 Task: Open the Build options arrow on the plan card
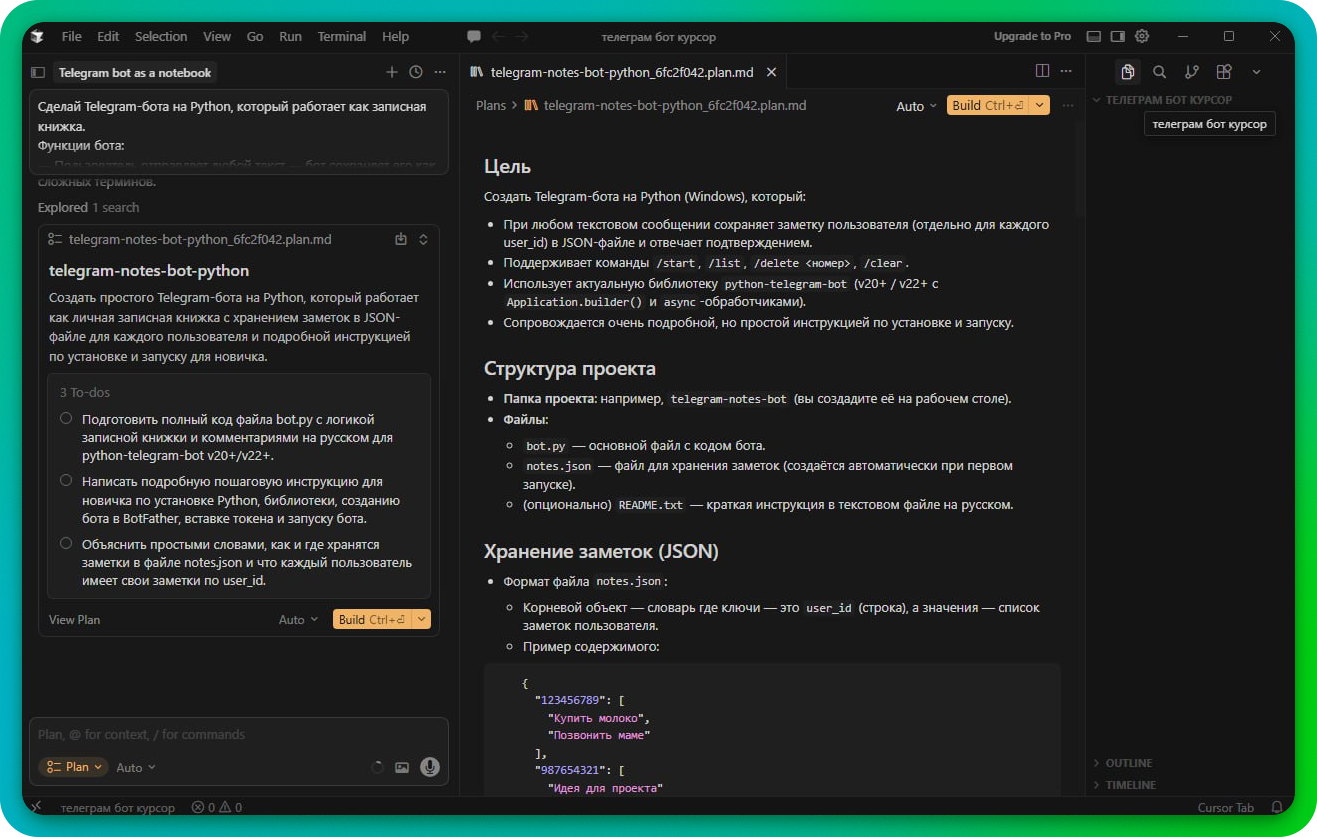coord(422,620)
